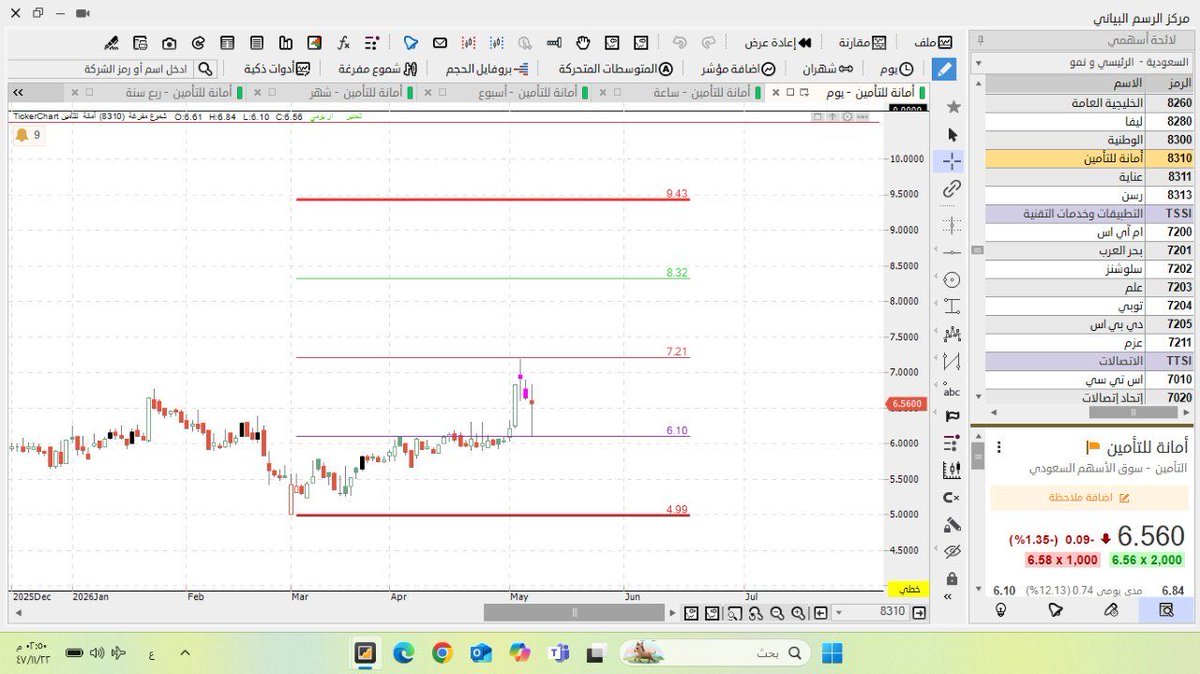Select row 8300 الوطنية
1200x674 pixels.
point(1090,139)
